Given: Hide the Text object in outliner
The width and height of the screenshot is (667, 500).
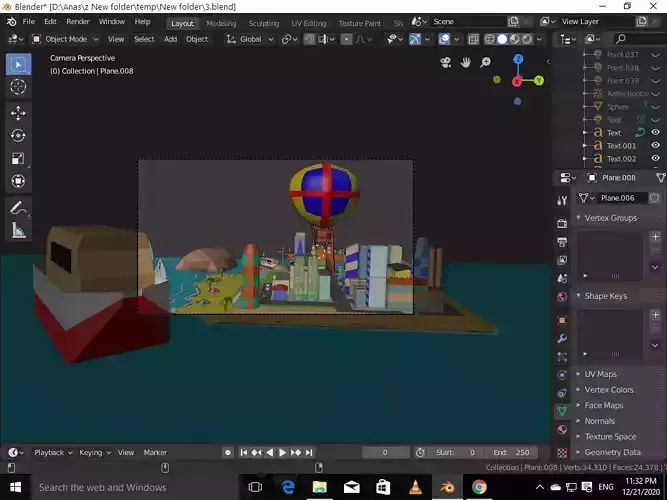Looking at the screenshot, I should click(x=656, y=132).
